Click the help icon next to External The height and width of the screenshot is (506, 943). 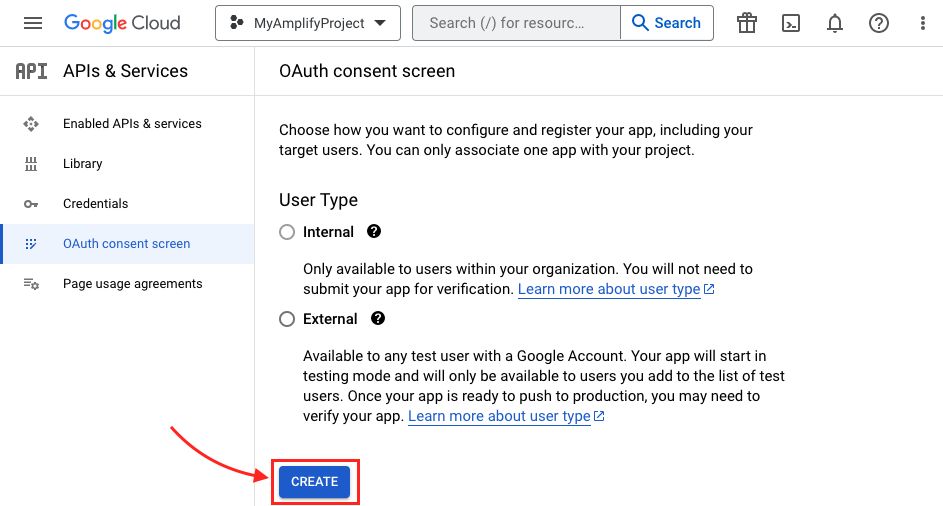point(378,318)
